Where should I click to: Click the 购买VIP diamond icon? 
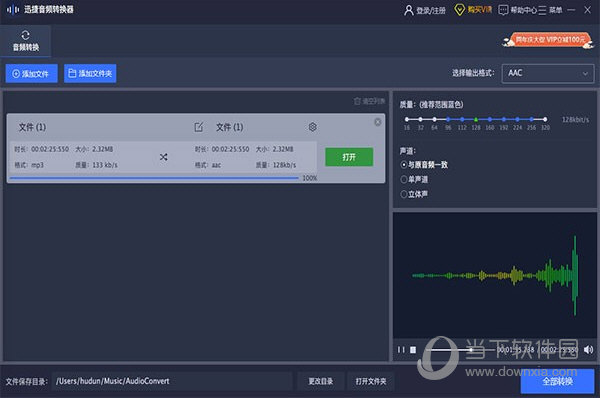459,10
